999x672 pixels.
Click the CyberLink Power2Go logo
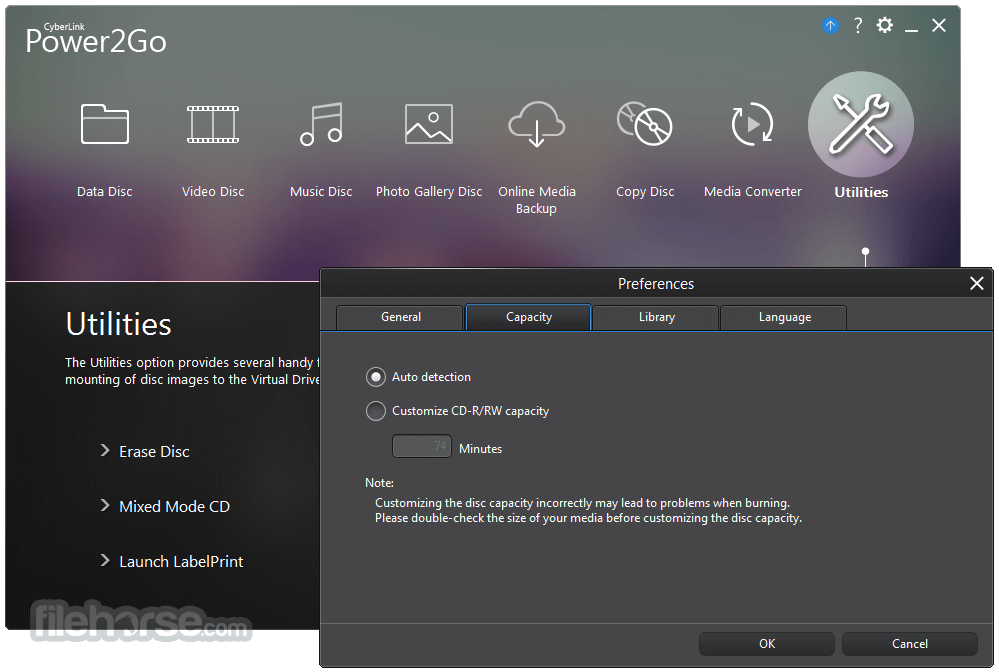[x=96, y=39]
